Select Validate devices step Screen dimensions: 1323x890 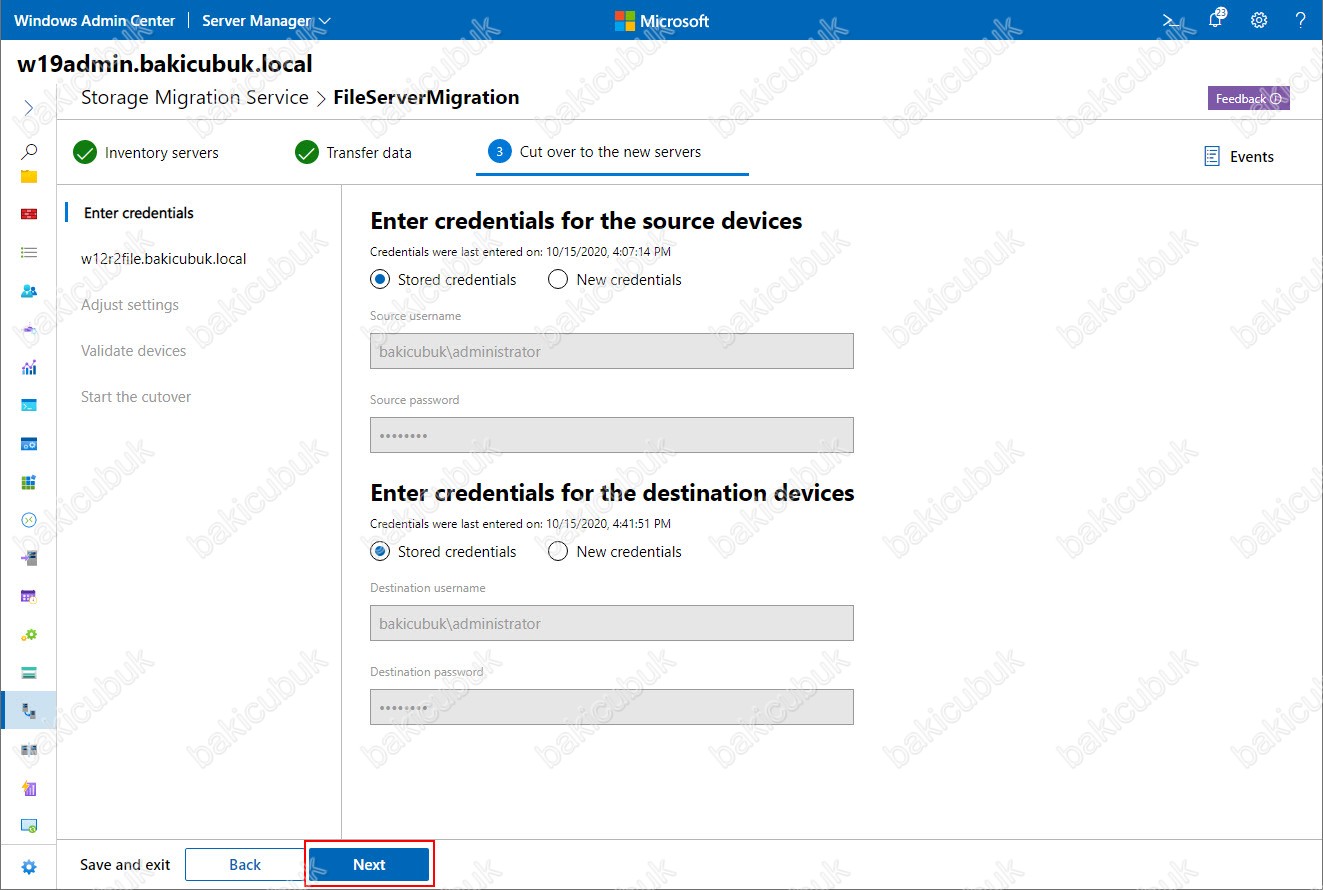click(x=134, y=351)
